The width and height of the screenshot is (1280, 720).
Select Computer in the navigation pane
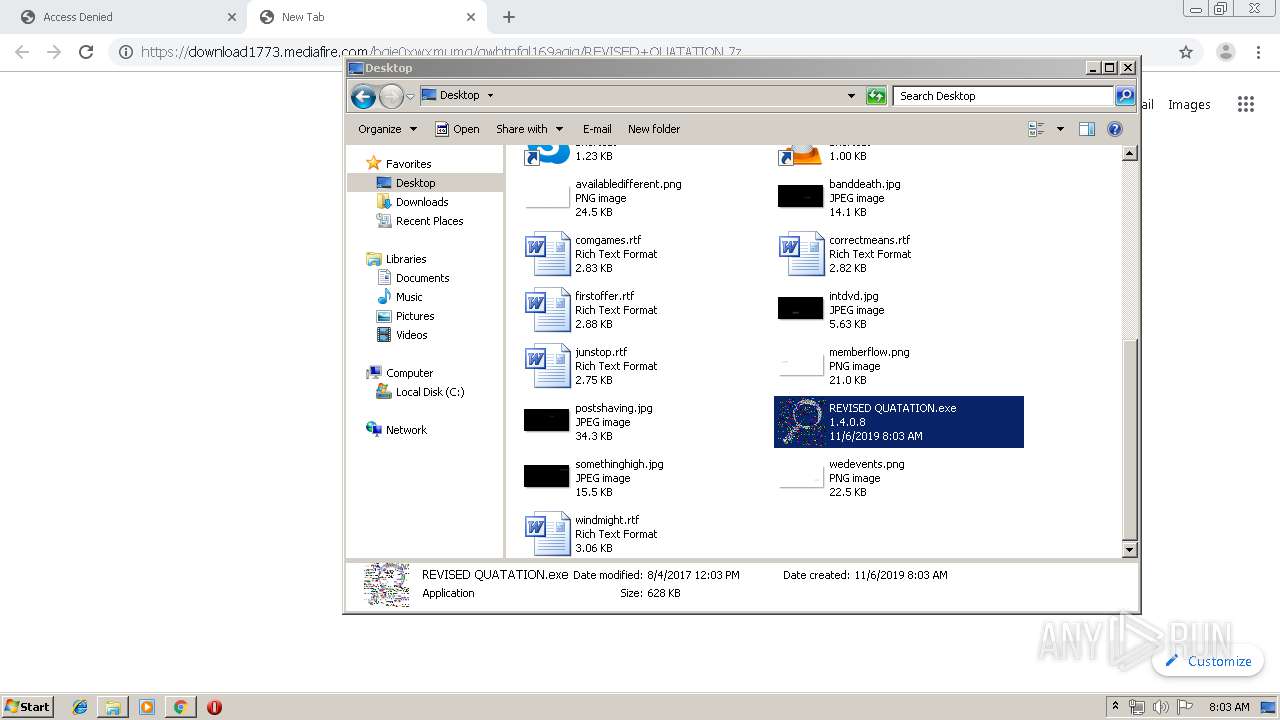pyautogui.click(x=409, y=373)
